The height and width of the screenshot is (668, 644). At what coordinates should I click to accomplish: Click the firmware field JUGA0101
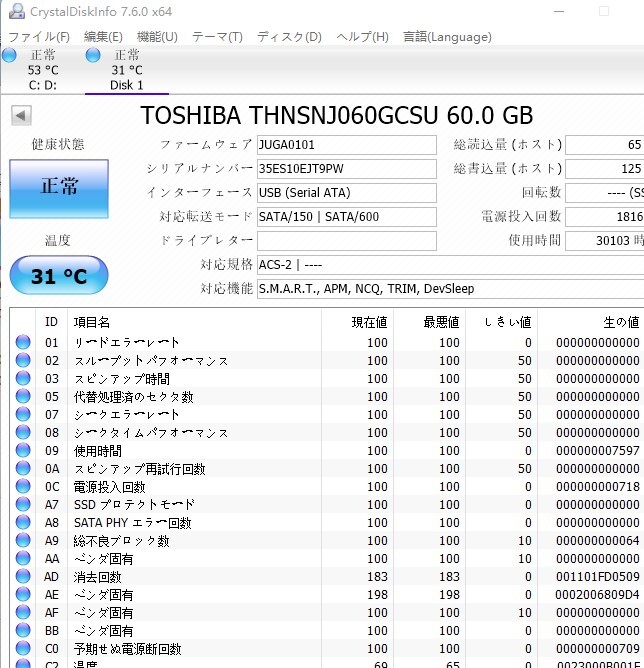click(347, 145)
